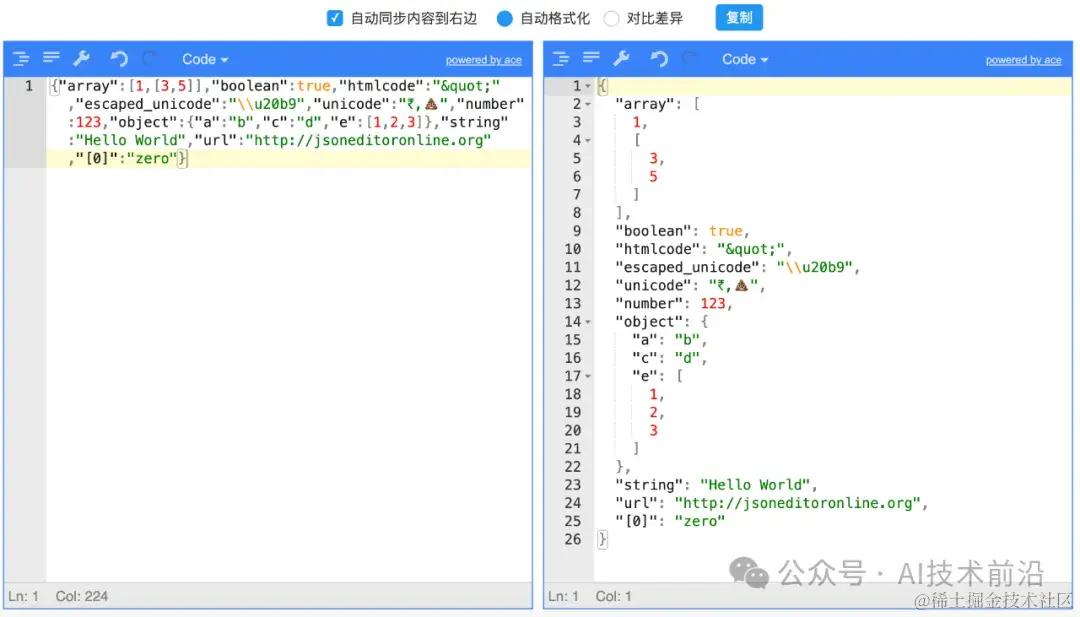Open the powered by ace link in left editor

[x=484, y=60]
